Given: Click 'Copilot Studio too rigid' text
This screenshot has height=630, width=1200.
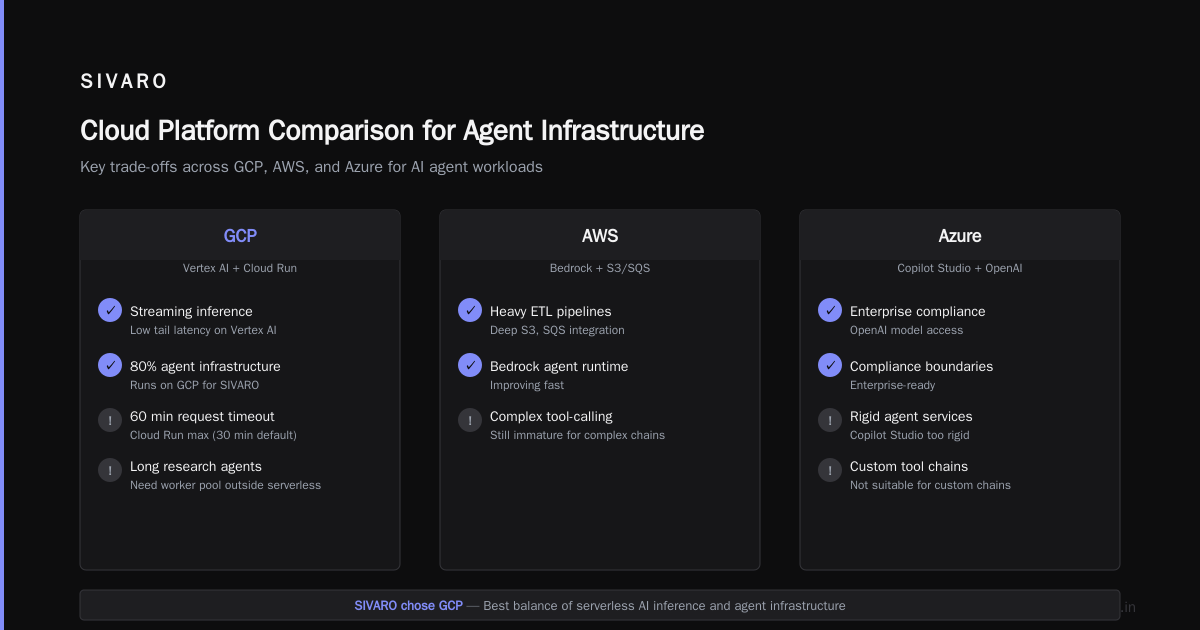Looking at the screenshot, I should click(x=909, y=435).
